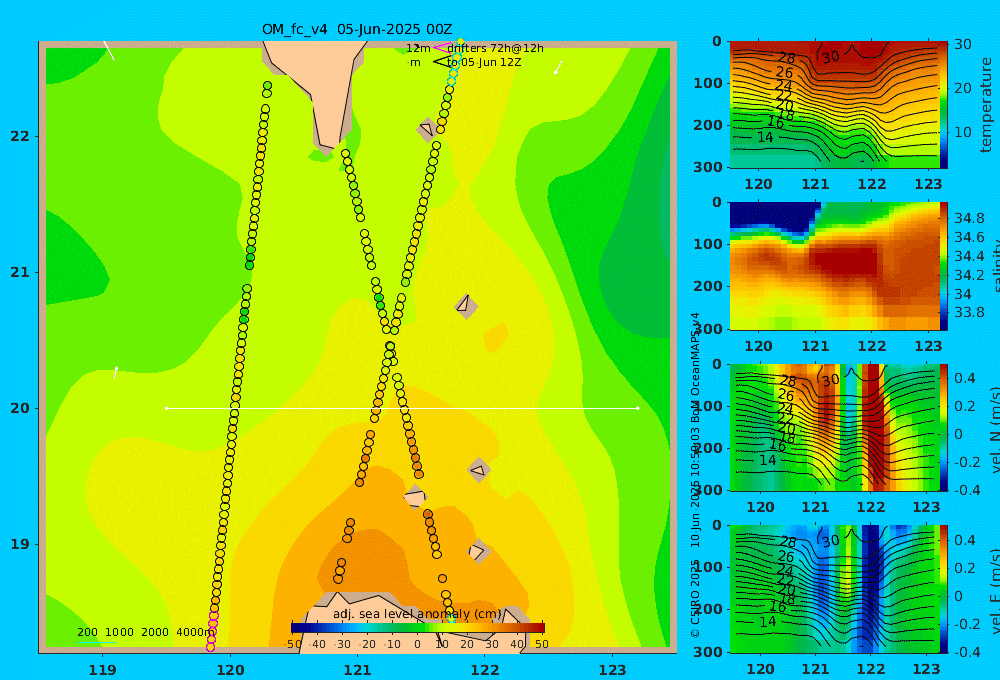This screenshot has height=680, width=1000.
Task: Click the 'vel. E (m/s)' axis label
Action: 994,590
